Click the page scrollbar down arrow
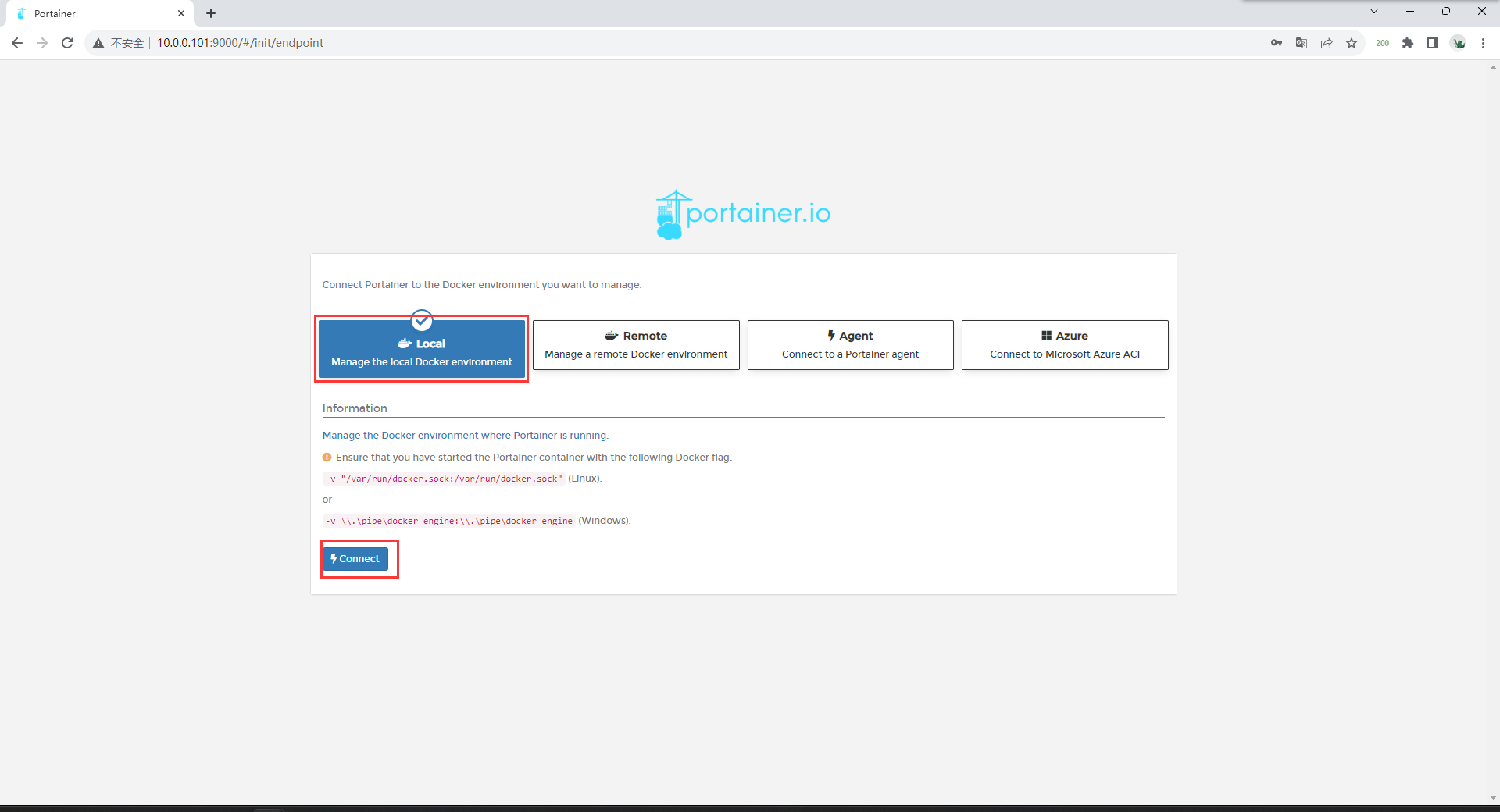1500x812 pixels. point(1494,798)
